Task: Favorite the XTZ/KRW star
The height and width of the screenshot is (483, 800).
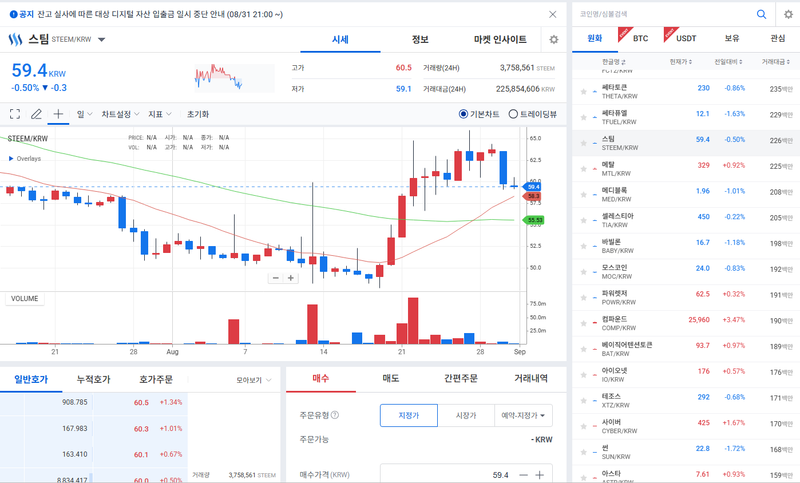Action: (x=583, y=400)
